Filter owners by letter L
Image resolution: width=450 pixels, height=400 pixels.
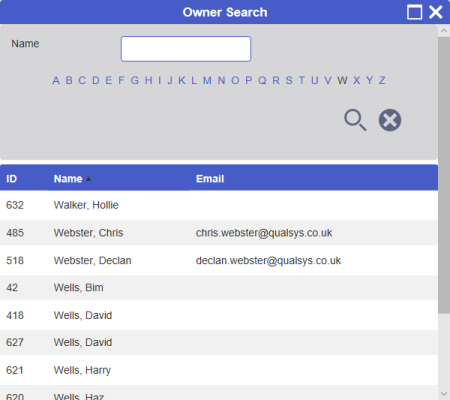194,80
